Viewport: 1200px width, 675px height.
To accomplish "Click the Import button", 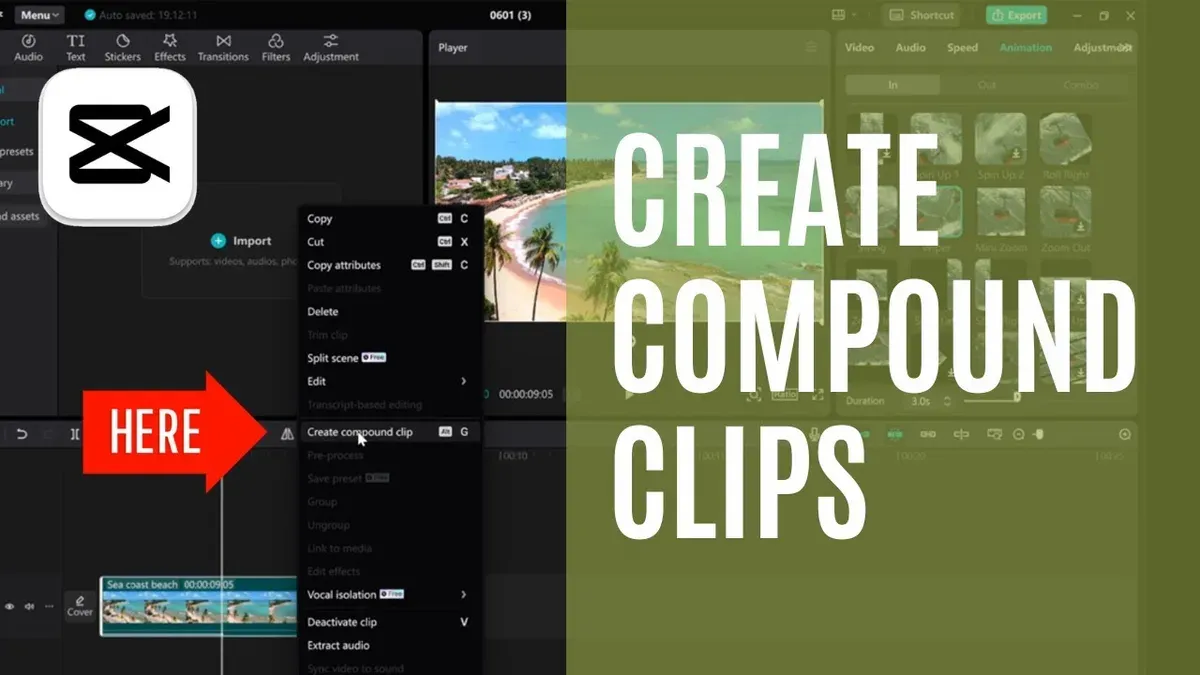I will click(x=242, y=241).
